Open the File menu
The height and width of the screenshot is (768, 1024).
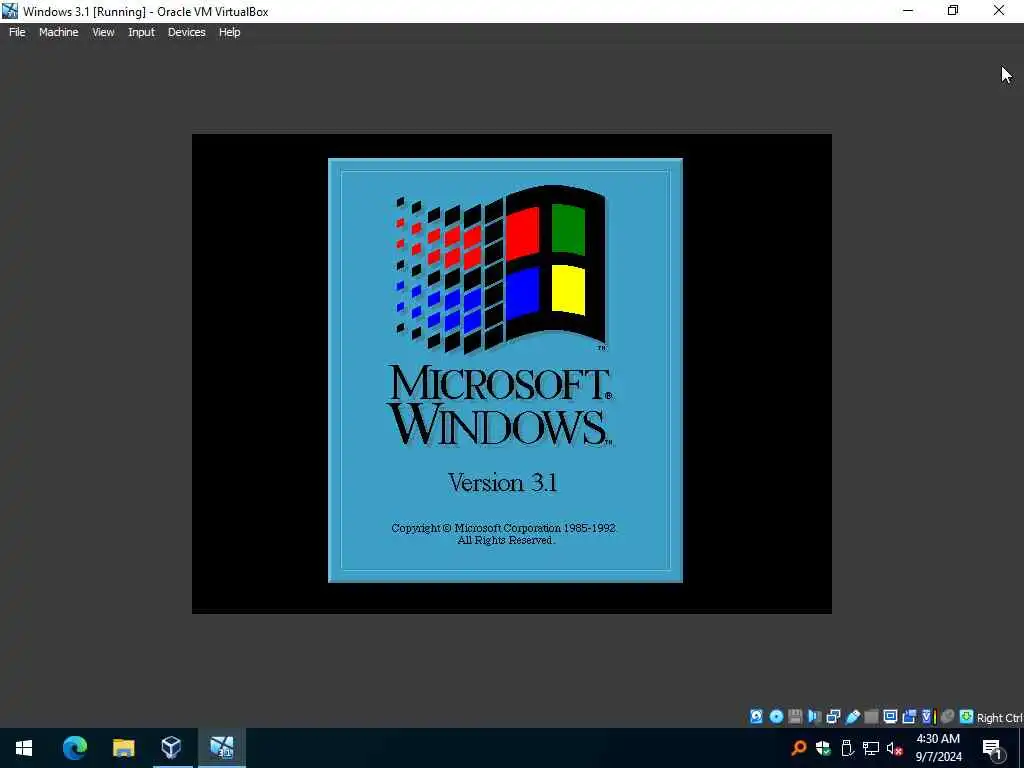(17, 32)
